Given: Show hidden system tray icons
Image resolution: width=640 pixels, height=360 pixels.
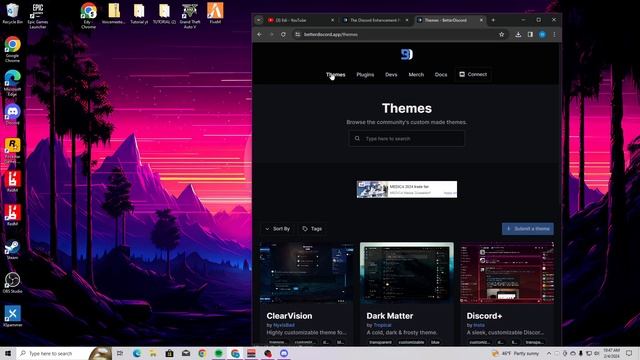Looking at the screenshot, I should coord(549,353).
